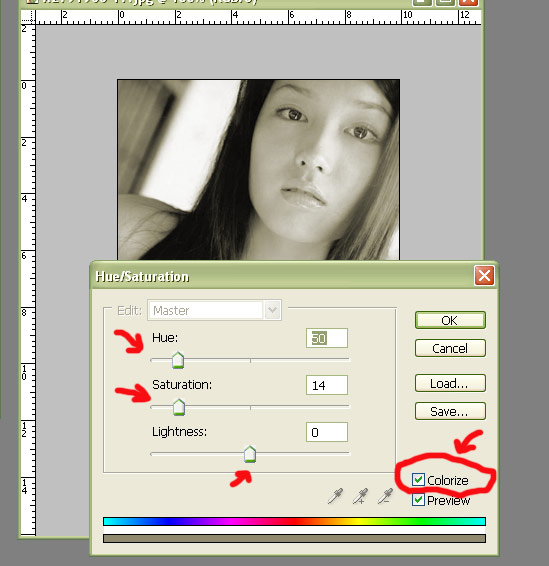Click the ruler origin corner box

[28, 17]
